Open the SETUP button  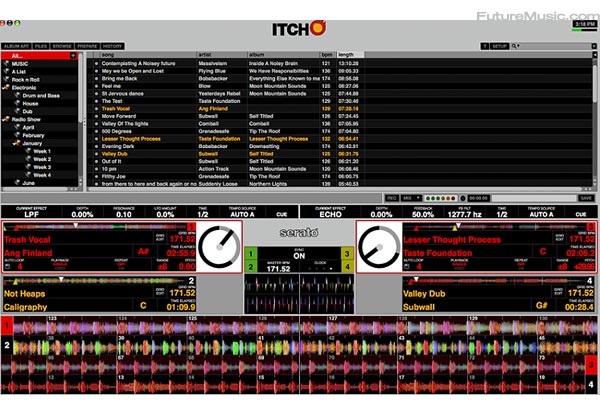pyautogui.click(x=499, y=46)
